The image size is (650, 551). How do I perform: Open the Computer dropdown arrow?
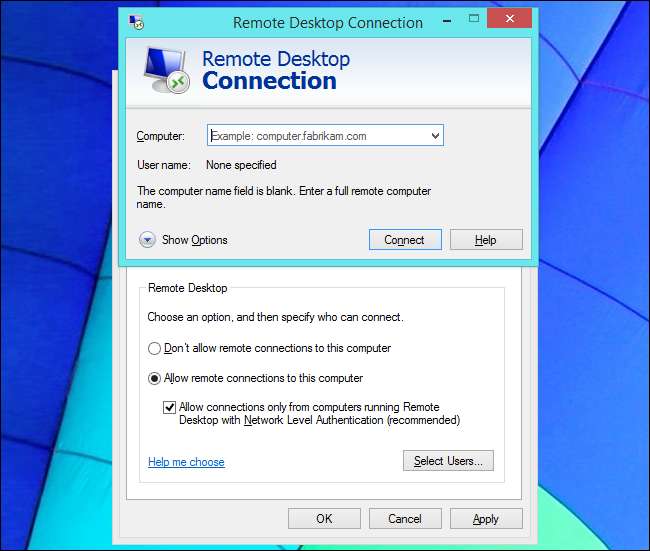435,136
